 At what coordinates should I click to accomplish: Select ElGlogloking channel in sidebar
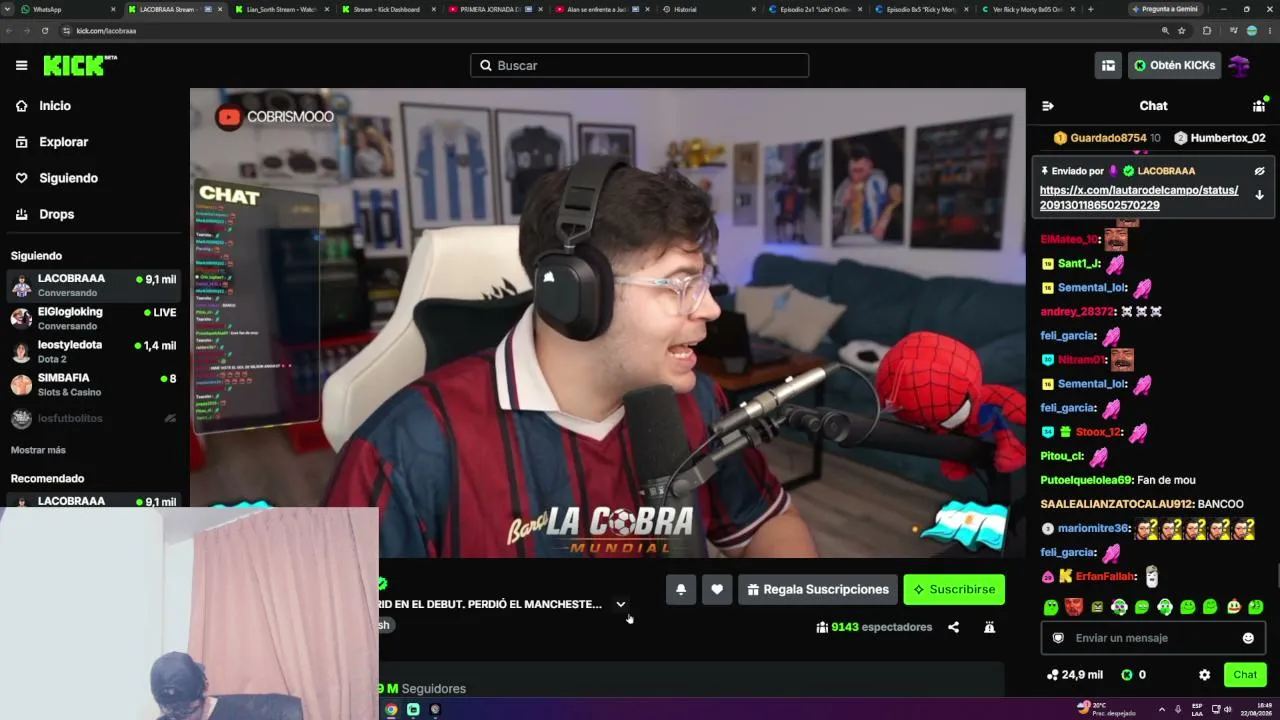pos(93,318)
